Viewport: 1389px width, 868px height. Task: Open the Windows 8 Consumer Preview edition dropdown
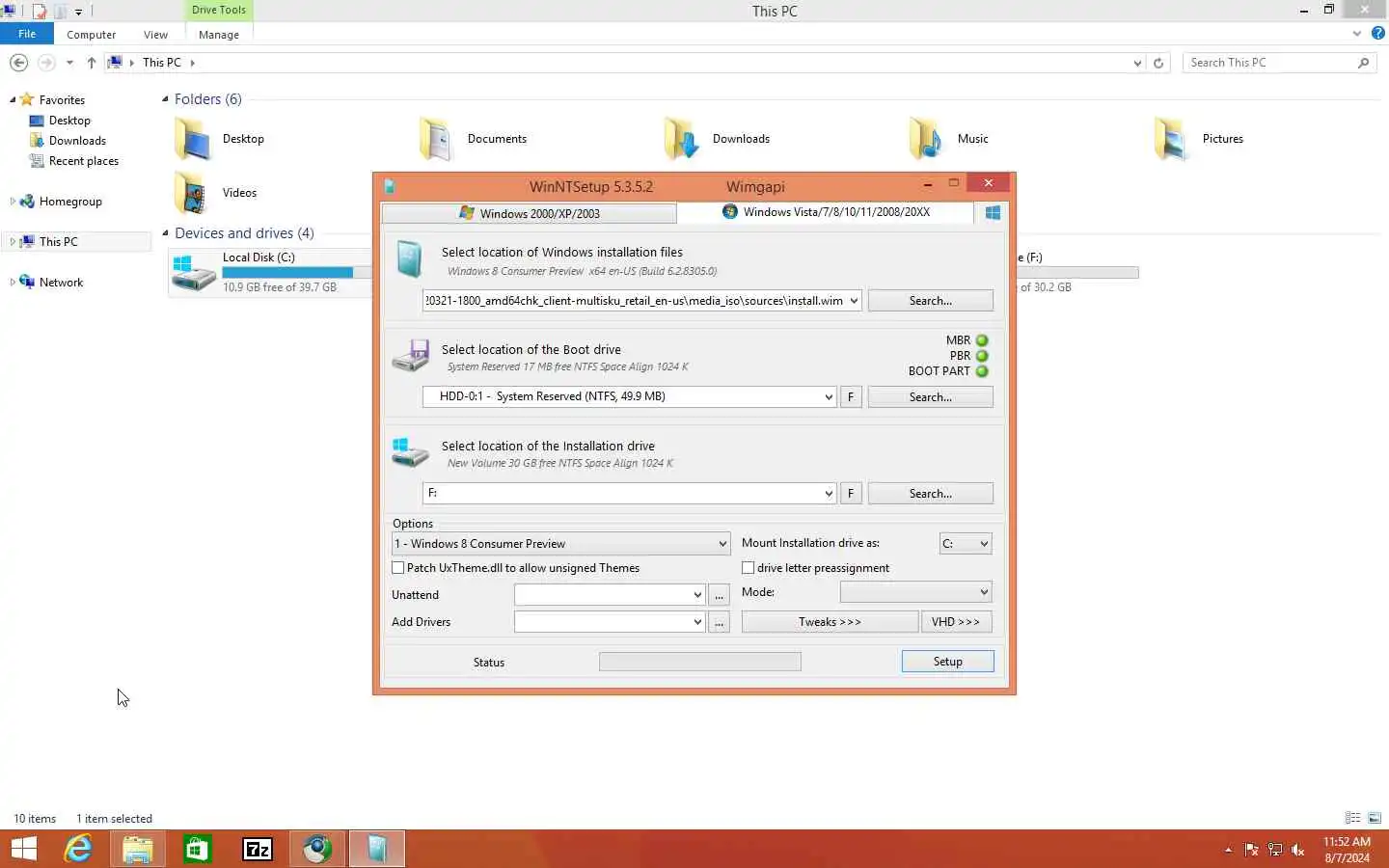560,544
